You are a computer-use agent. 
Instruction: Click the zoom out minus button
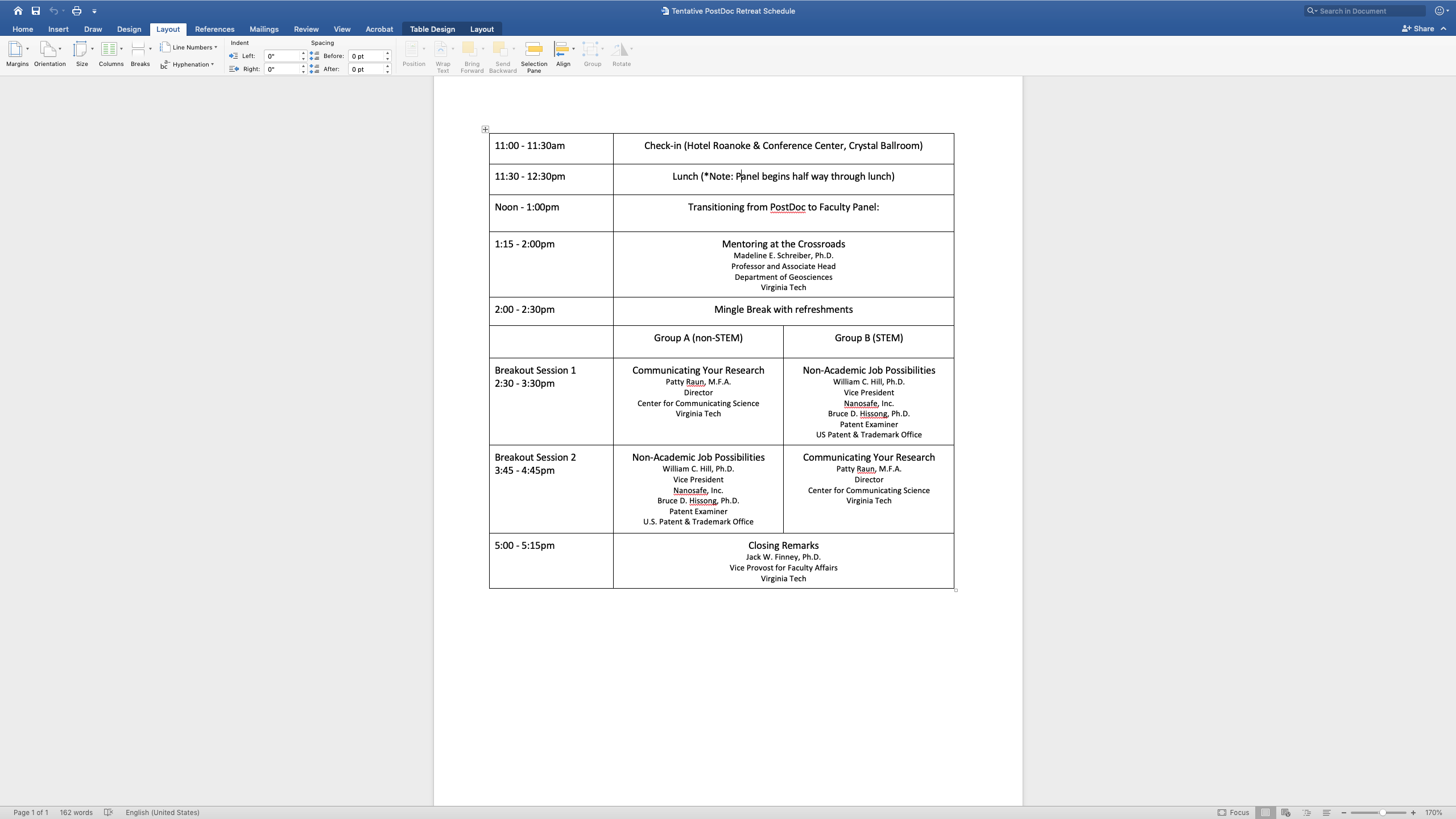(1344, 813)
